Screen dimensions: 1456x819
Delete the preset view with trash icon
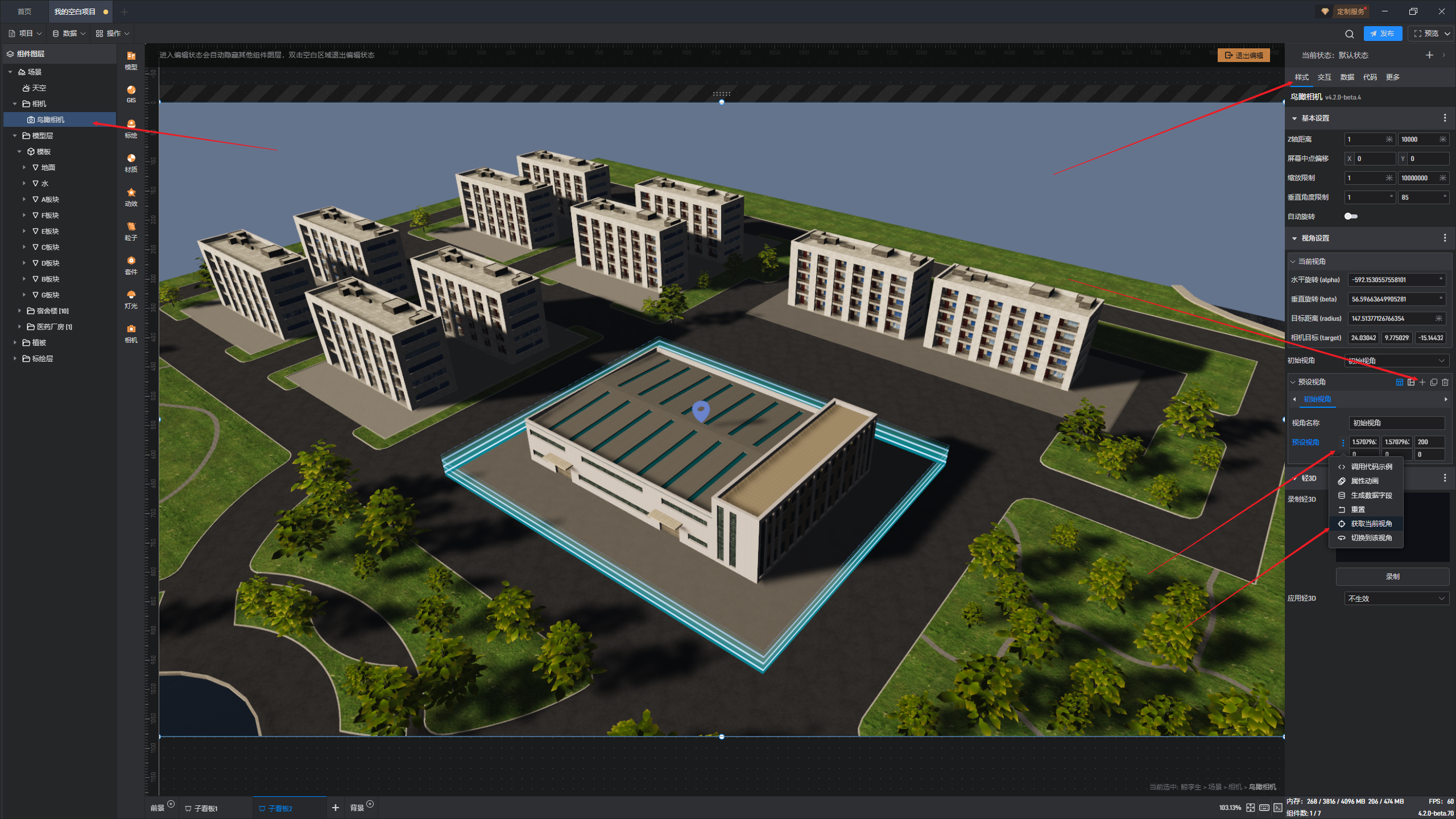[x=1445, y=382]
